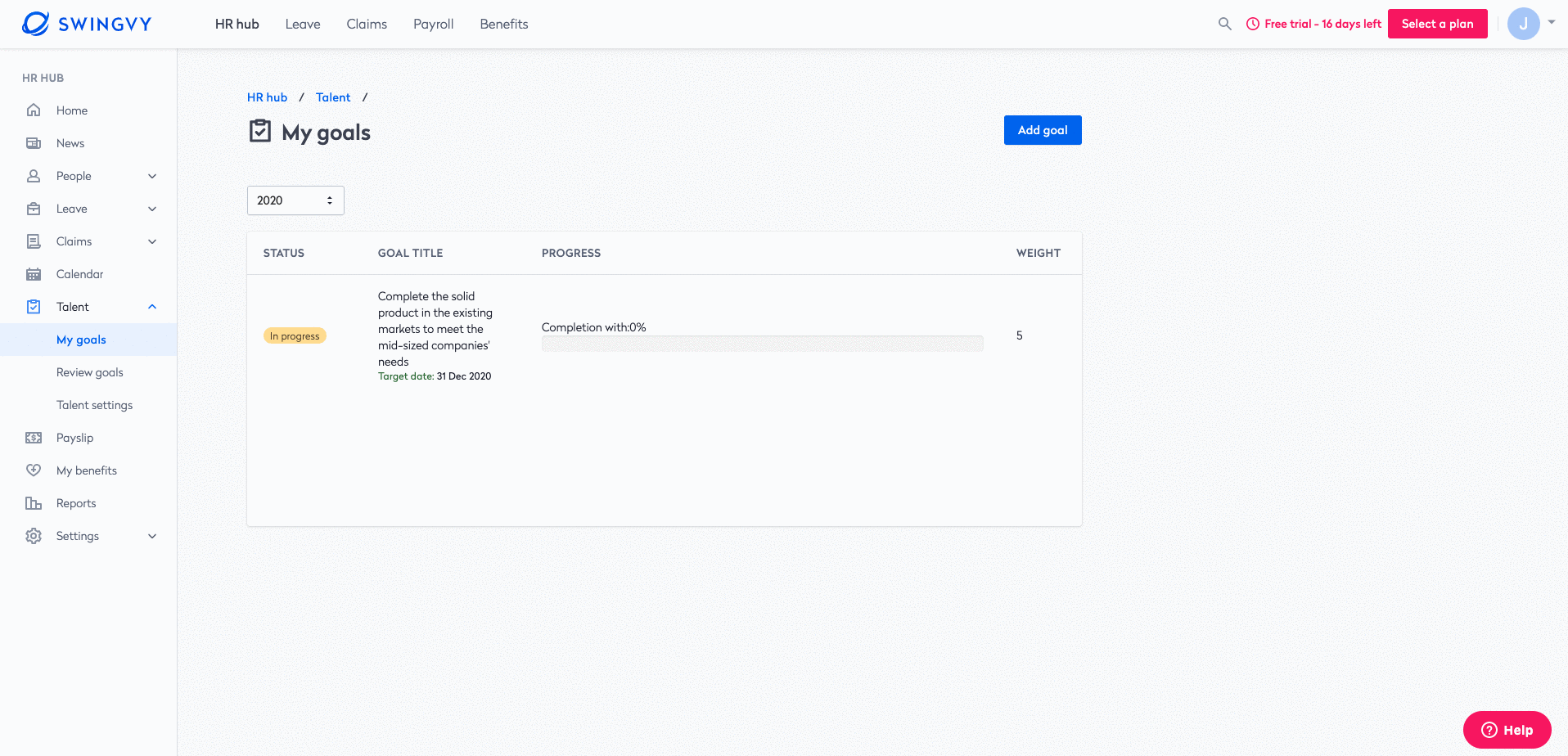This screenshot has width=1568, height=756.
Task: Click the GOAL TITLE column header
Action: 410,253
